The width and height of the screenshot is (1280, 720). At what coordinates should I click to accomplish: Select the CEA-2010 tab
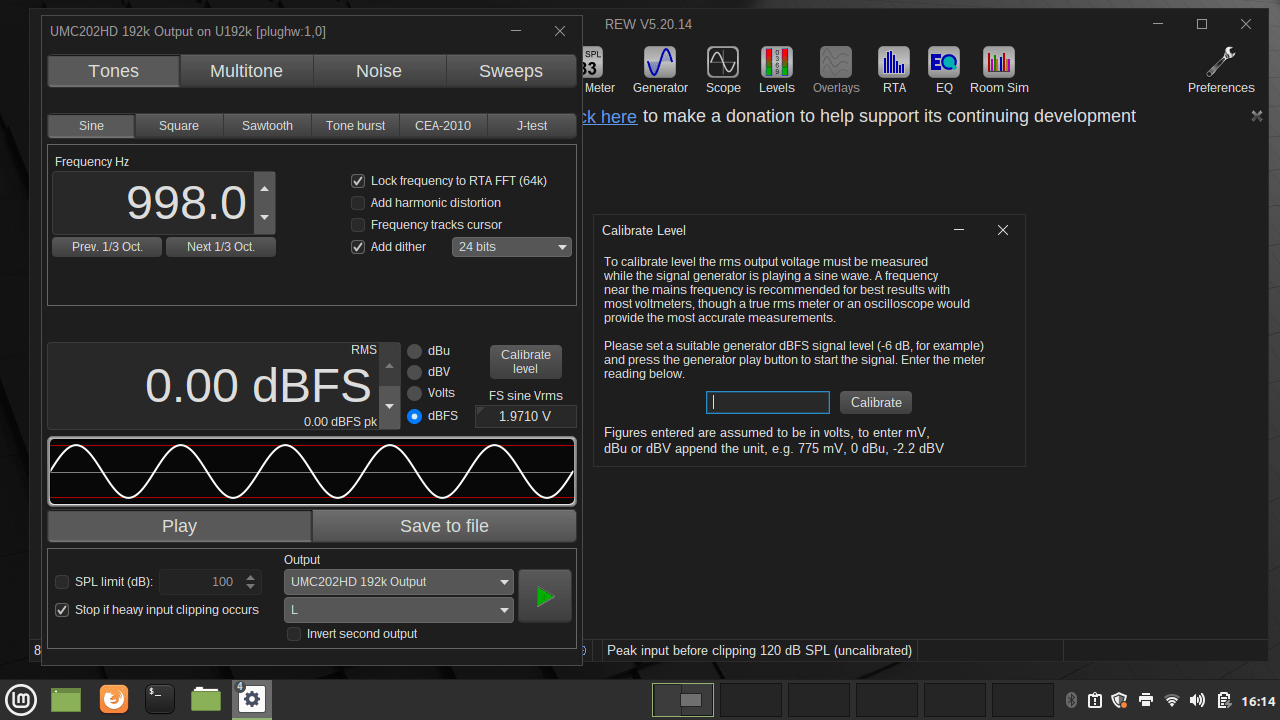point(443,126)
